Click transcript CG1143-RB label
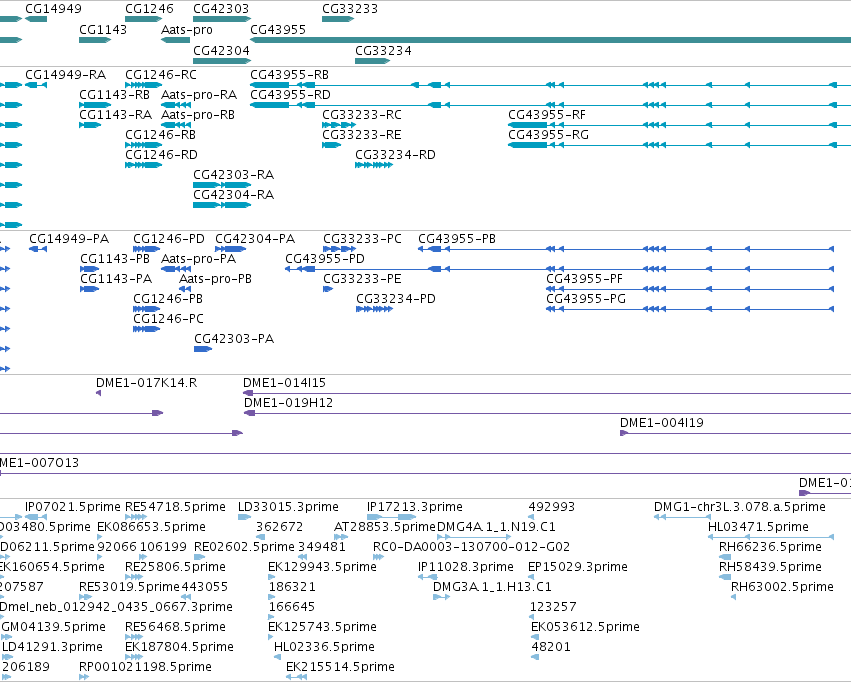Screen dimensions: 851x682 (114, 95)
